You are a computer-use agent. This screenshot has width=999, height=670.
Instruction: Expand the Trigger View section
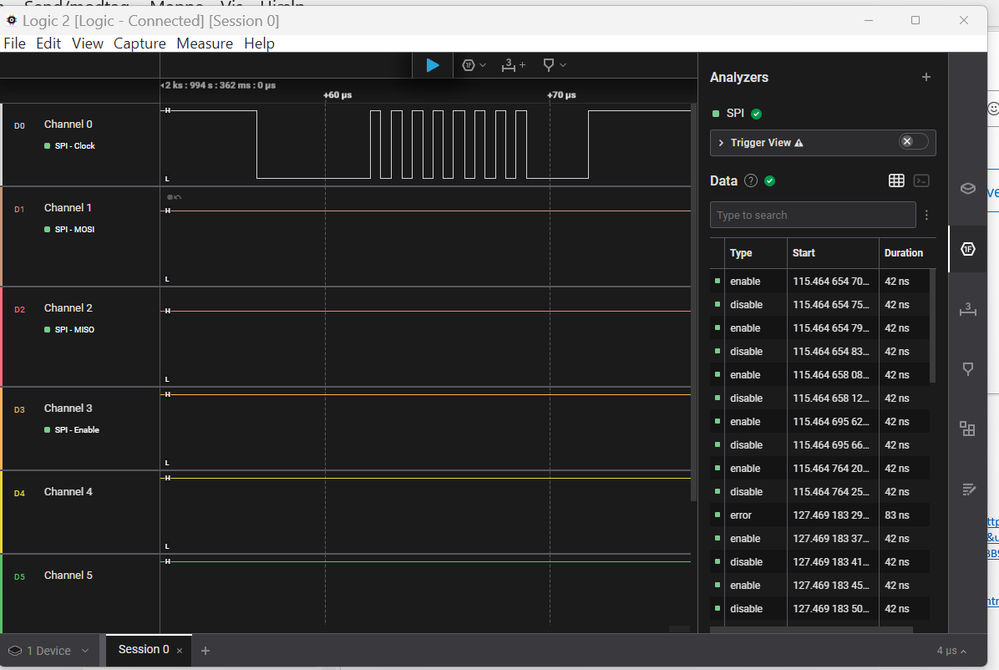pyautogui.click(x=721, y=143)
